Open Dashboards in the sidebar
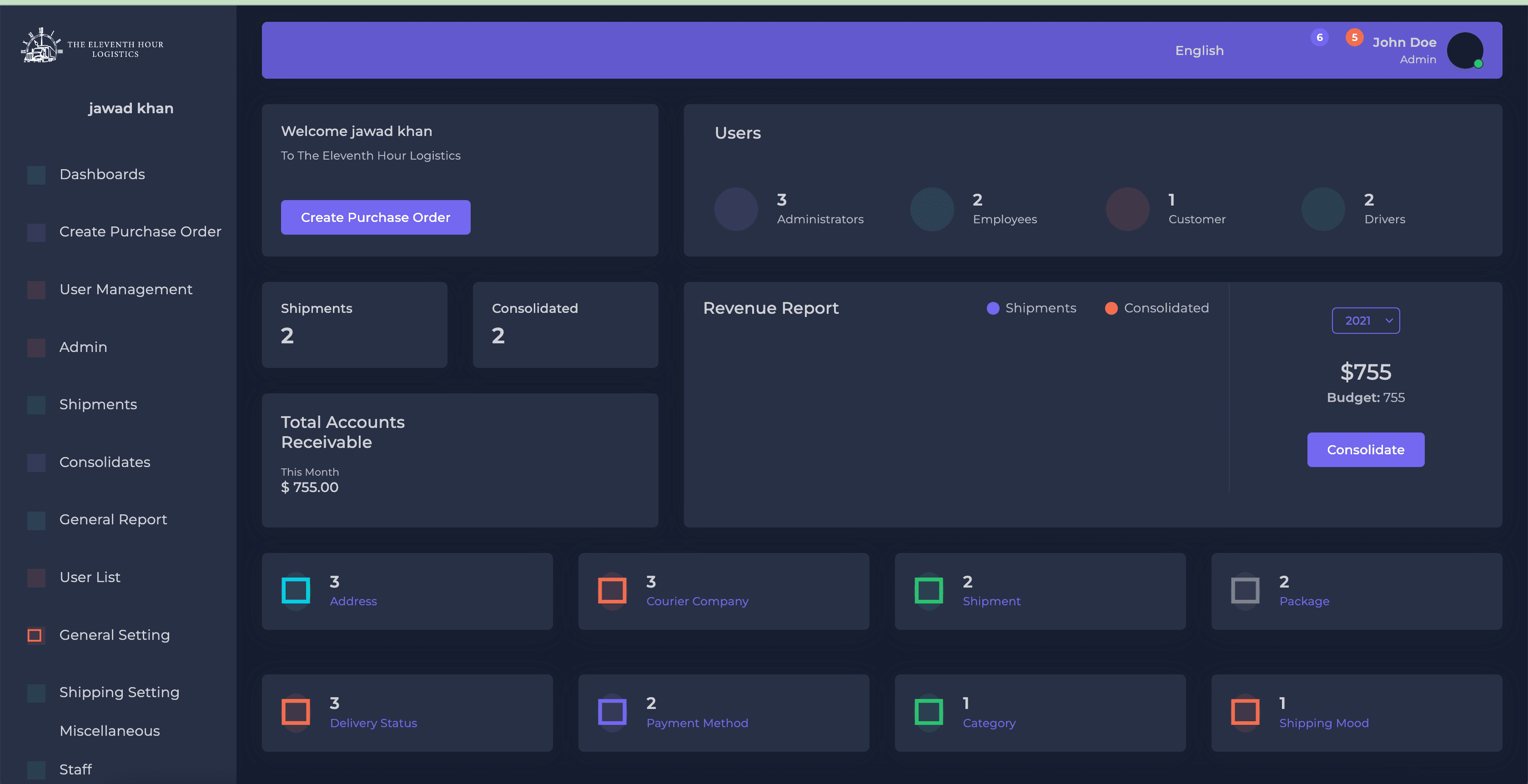This screenshot has width=1528, height=784. (102, 174)
